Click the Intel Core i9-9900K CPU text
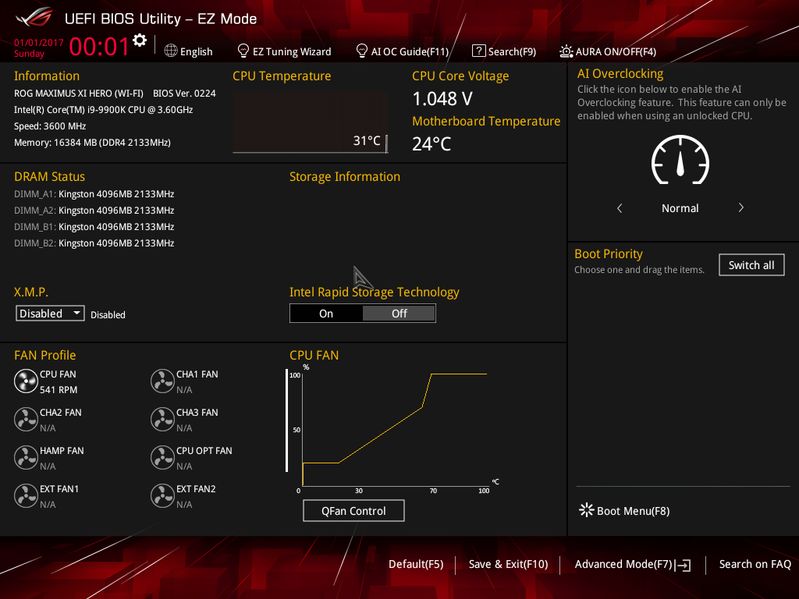The height and width of the screenshot is (599, 799). coord(103,110)
